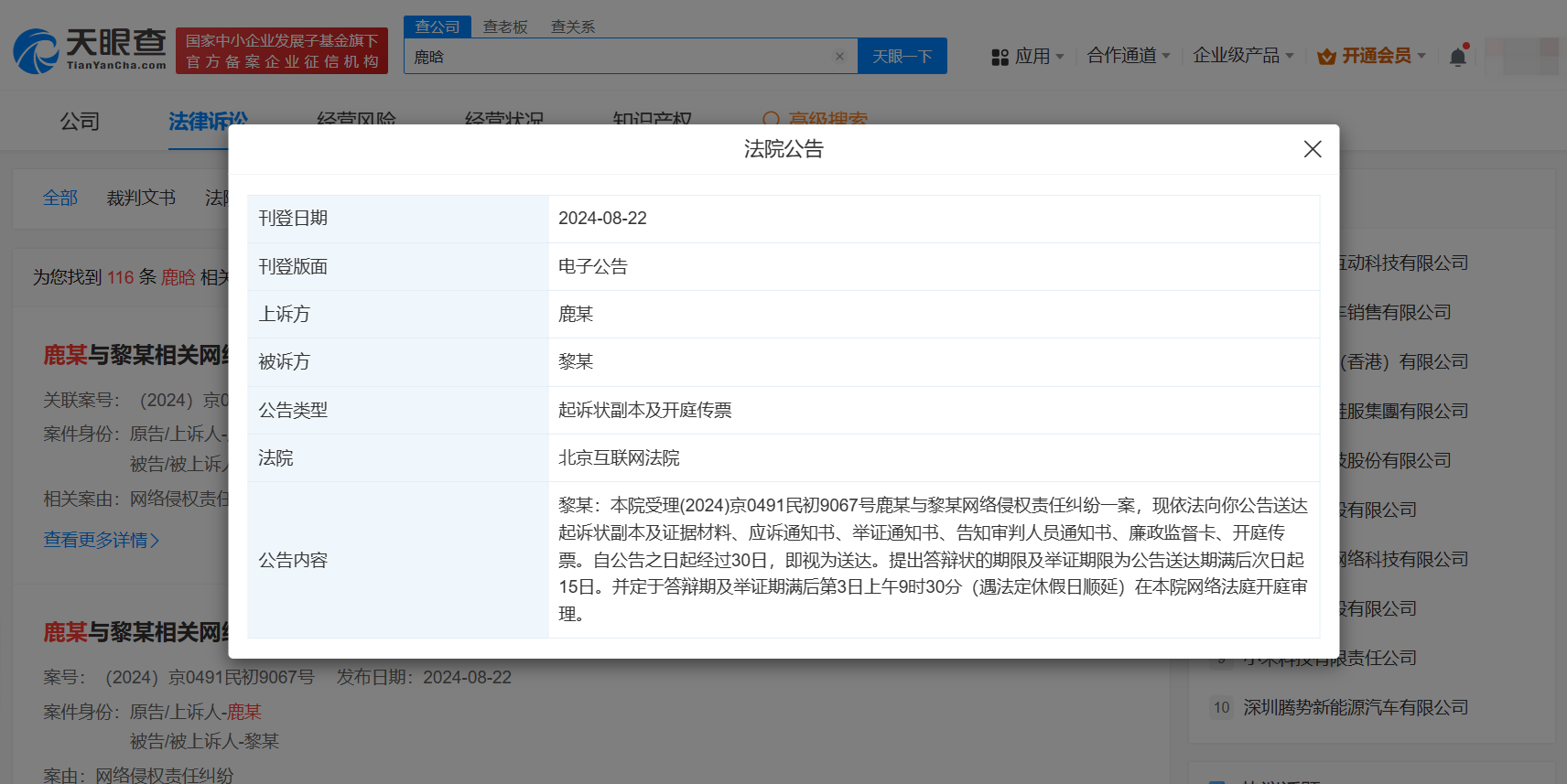This screenshot has width=1567, height=784.
Task: Select the 查公司 tab
Action: tap(438, 27)
